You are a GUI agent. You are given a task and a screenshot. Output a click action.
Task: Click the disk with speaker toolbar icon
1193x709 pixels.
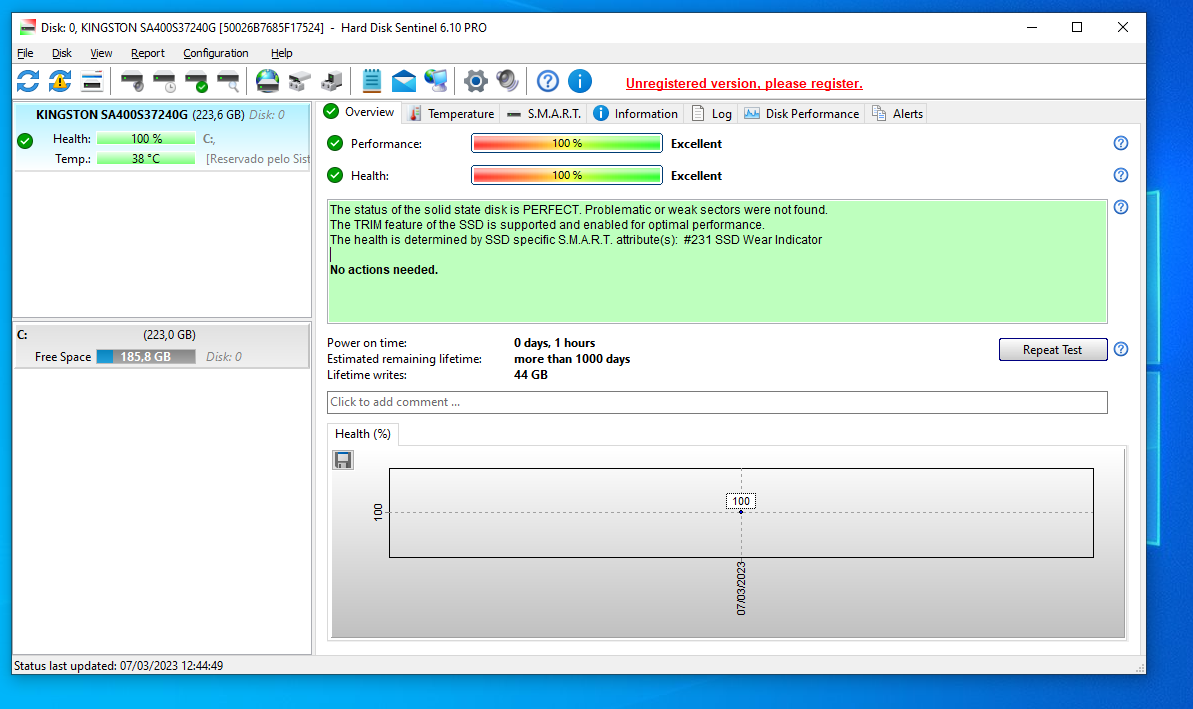pos(132,81)
